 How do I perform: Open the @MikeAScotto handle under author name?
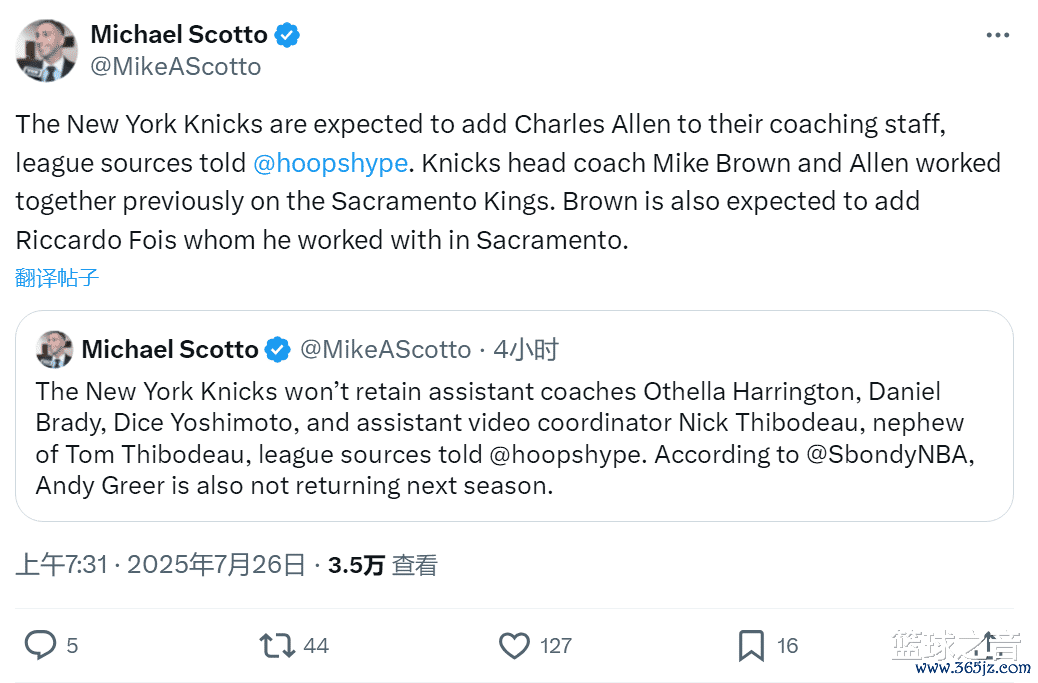pos(176,67)
